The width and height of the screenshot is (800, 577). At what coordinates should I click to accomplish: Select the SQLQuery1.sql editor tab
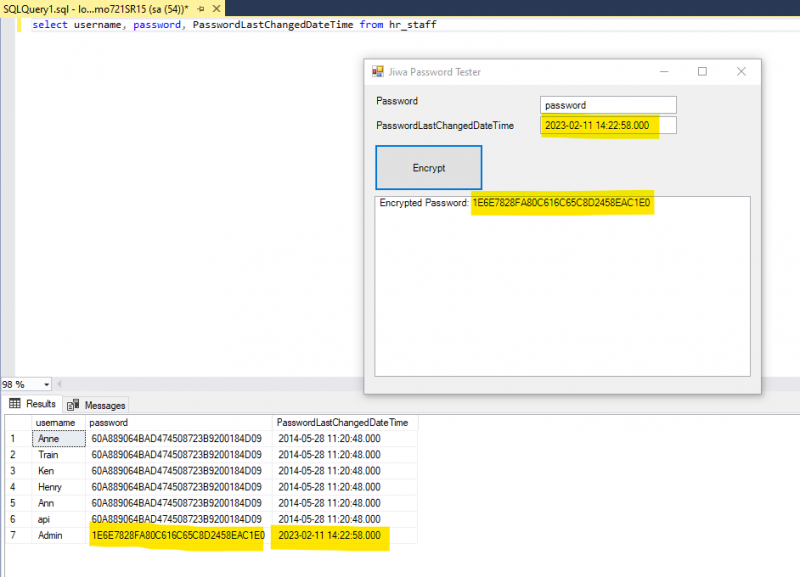pyautogui.click(x=90, y=7)
